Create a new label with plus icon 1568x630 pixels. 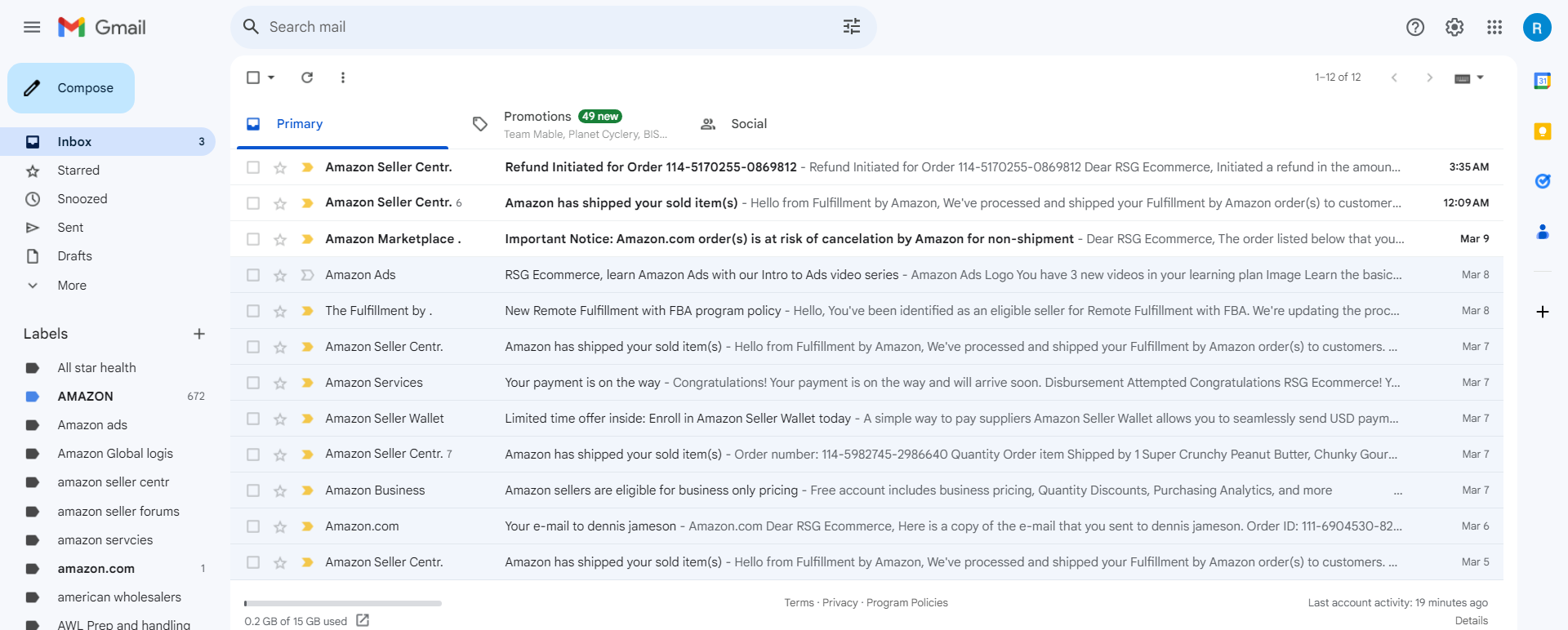pyautogui.click(x=199, y=334)
